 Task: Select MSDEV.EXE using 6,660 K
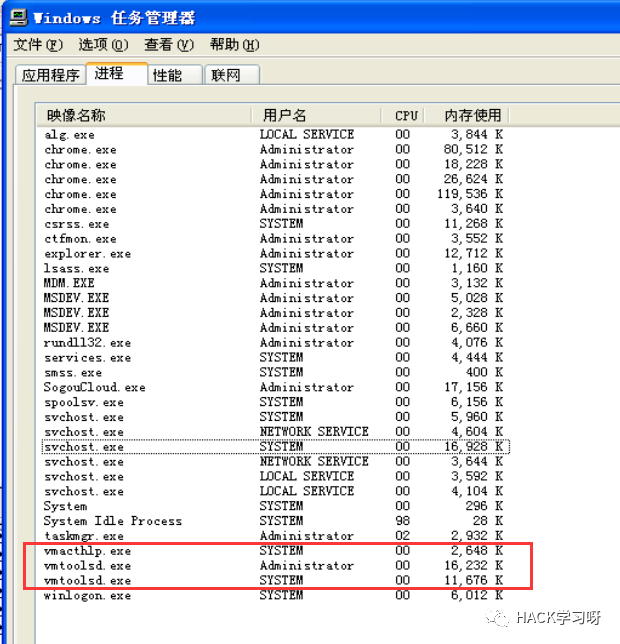tap(275, 327)
